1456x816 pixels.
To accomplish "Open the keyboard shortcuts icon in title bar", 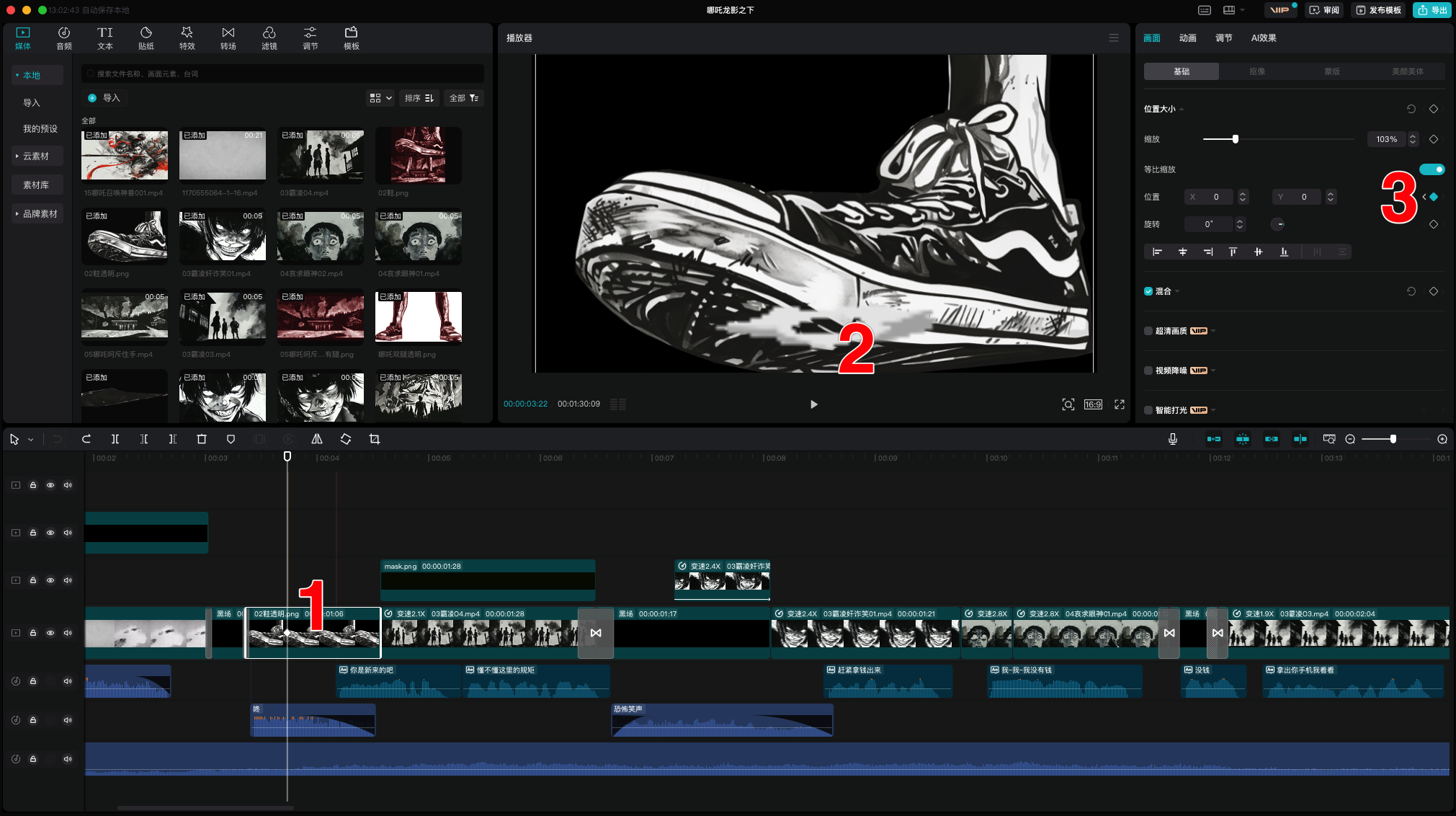I will [x=1205, y=10].
